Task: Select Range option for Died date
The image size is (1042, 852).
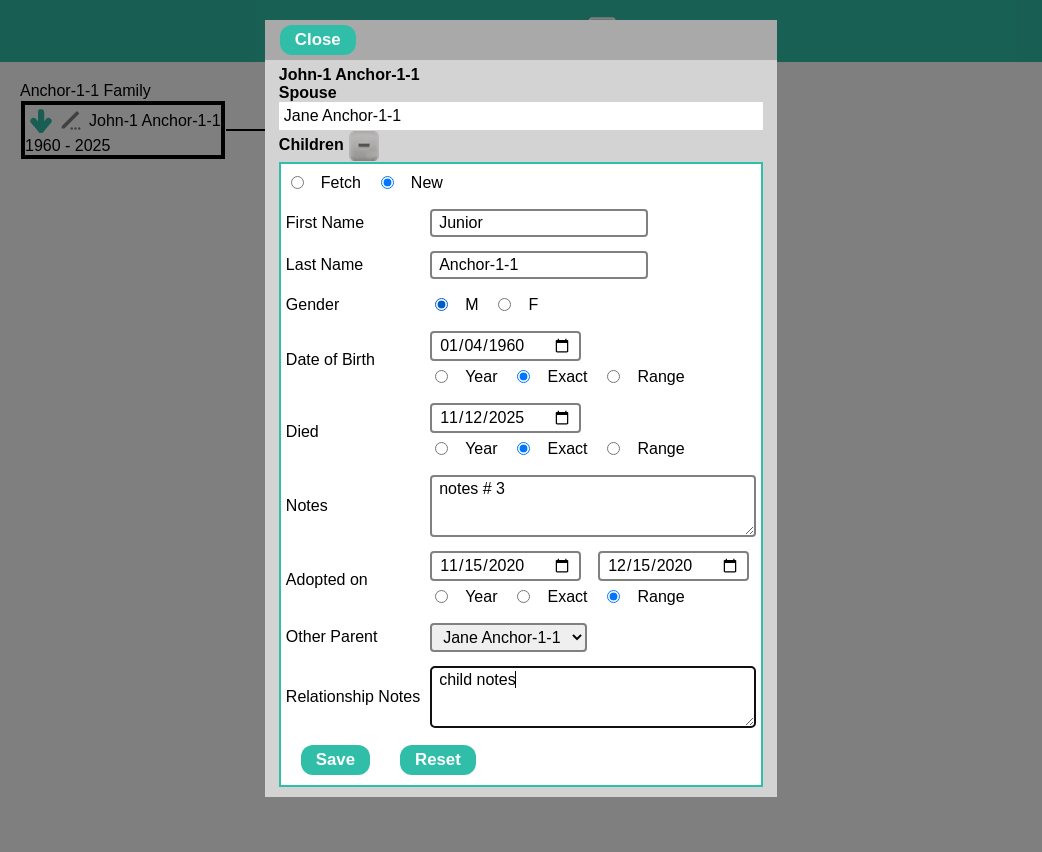Action: click(x=613, y=449)
